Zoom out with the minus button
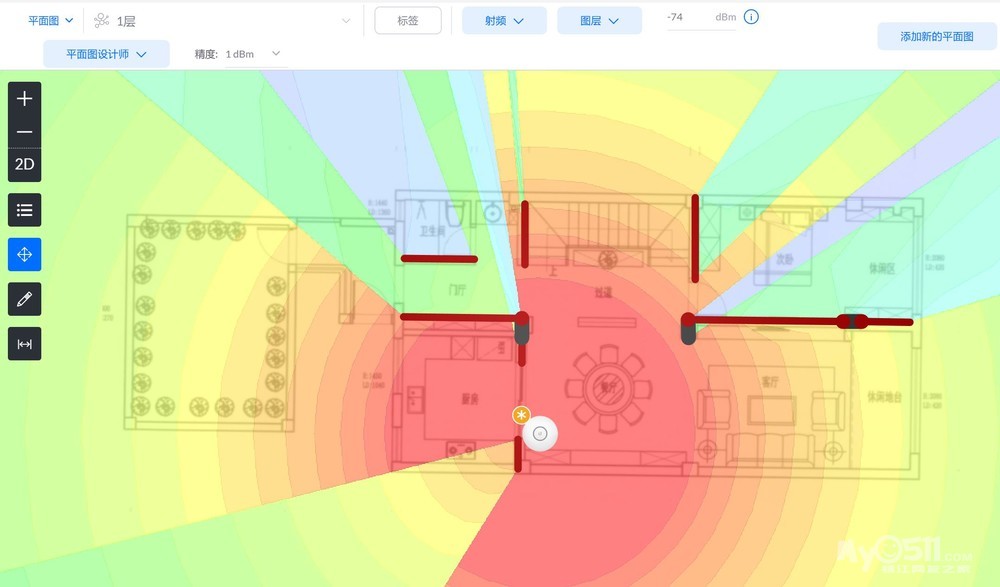This screenshot has width=1000, height=587. [25, 132]
